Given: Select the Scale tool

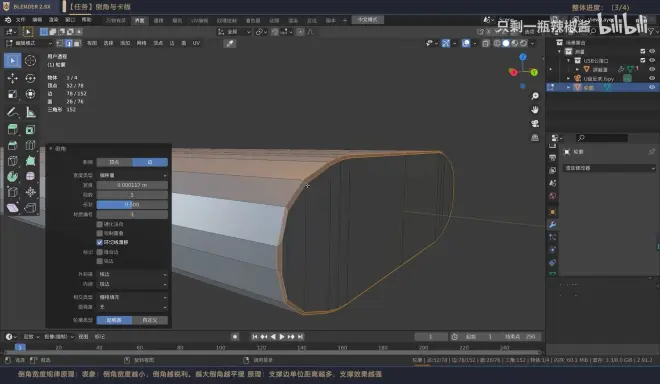Looking at the screenshot, I should coord(13,94).
